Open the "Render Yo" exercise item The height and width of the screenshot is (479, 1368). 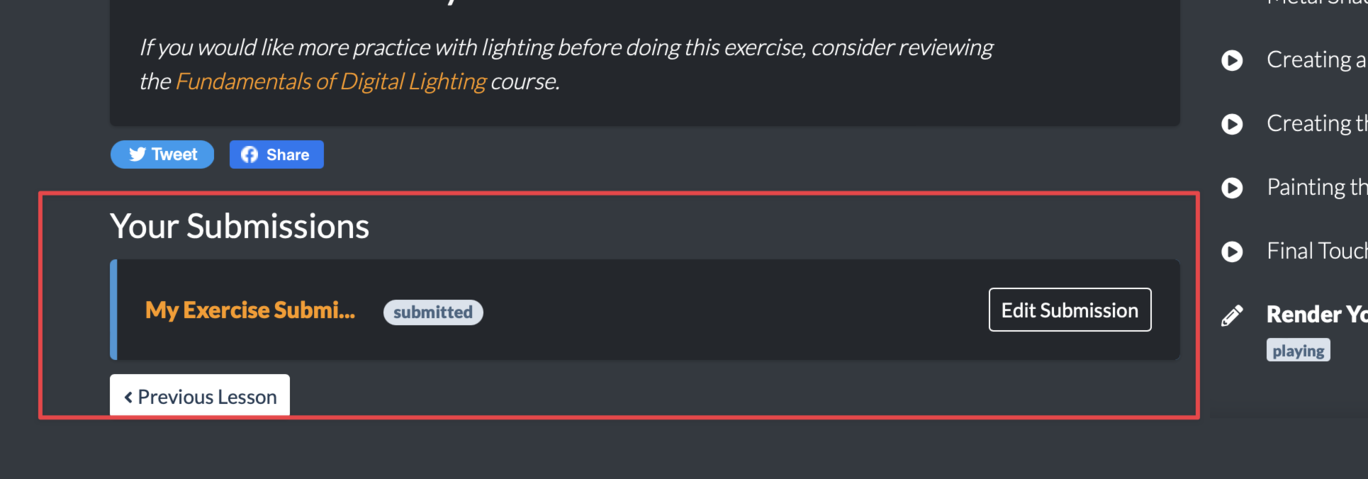[x=1316, y=314]
